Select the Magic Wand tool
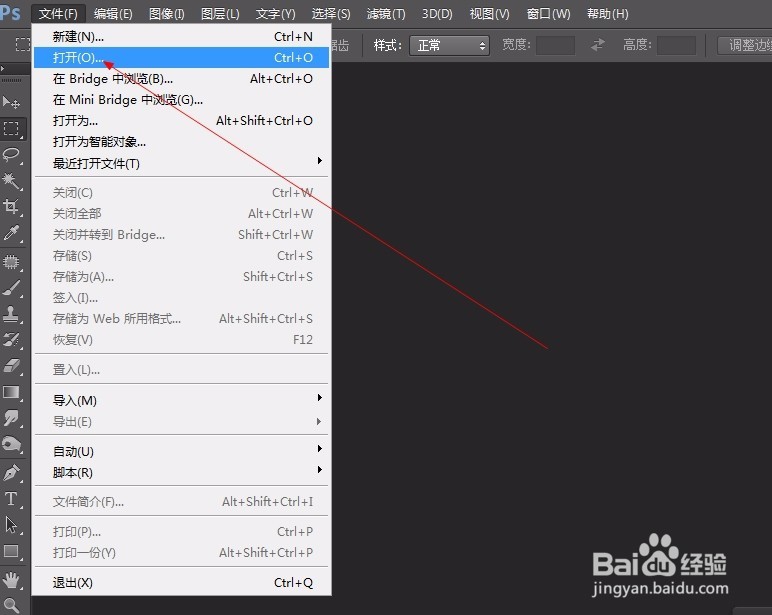 (x=11, y=181)
